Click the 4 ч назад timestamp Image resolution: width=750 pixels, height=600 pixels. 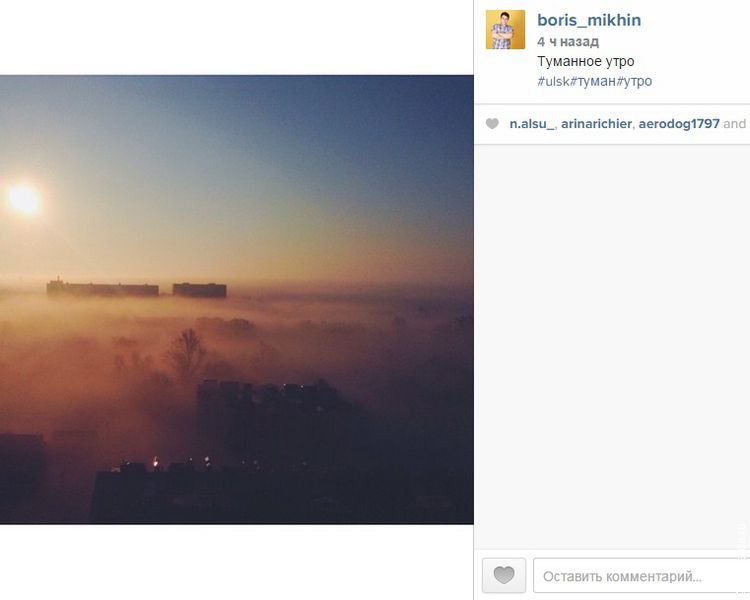[568, 42]
